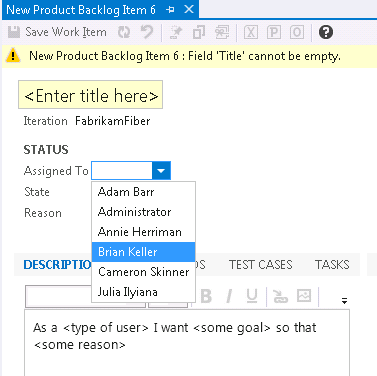Toggle bold formatting in description
The image size is (377, 376).
206,296
